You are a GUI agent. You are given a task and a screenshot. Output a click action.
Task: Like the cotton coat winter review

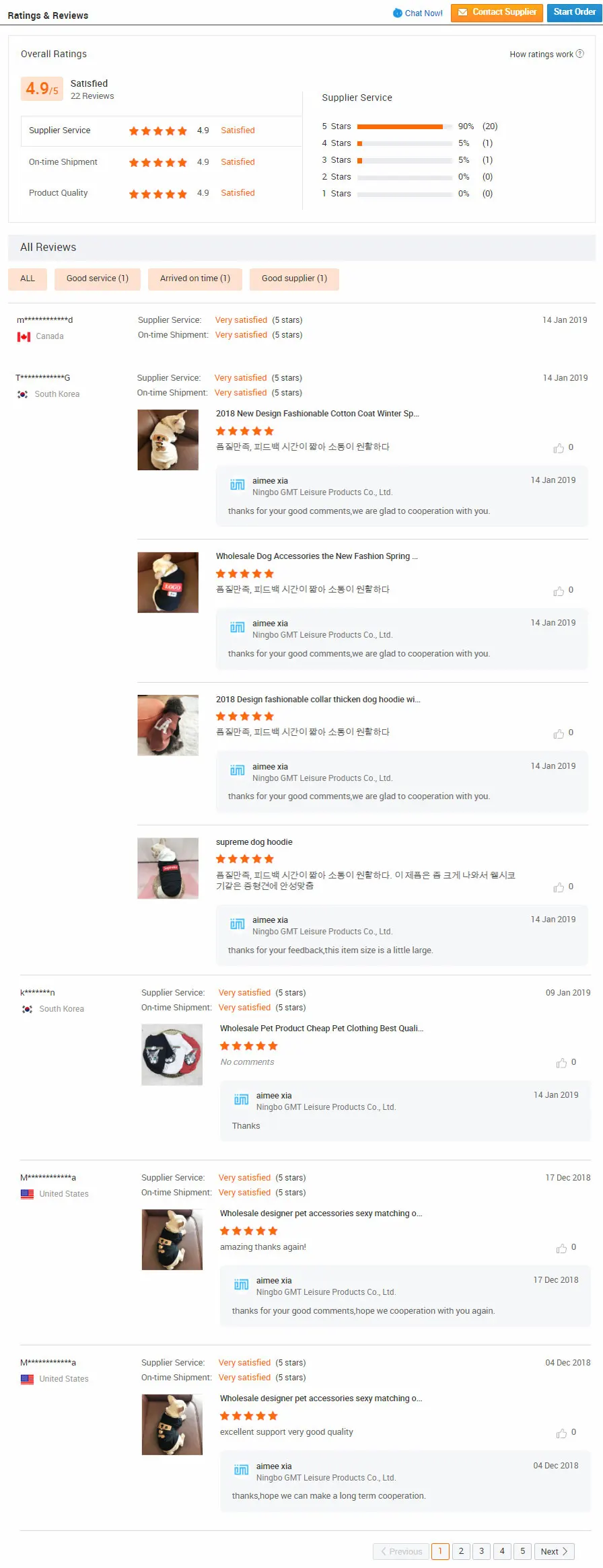tap(559, 448)
